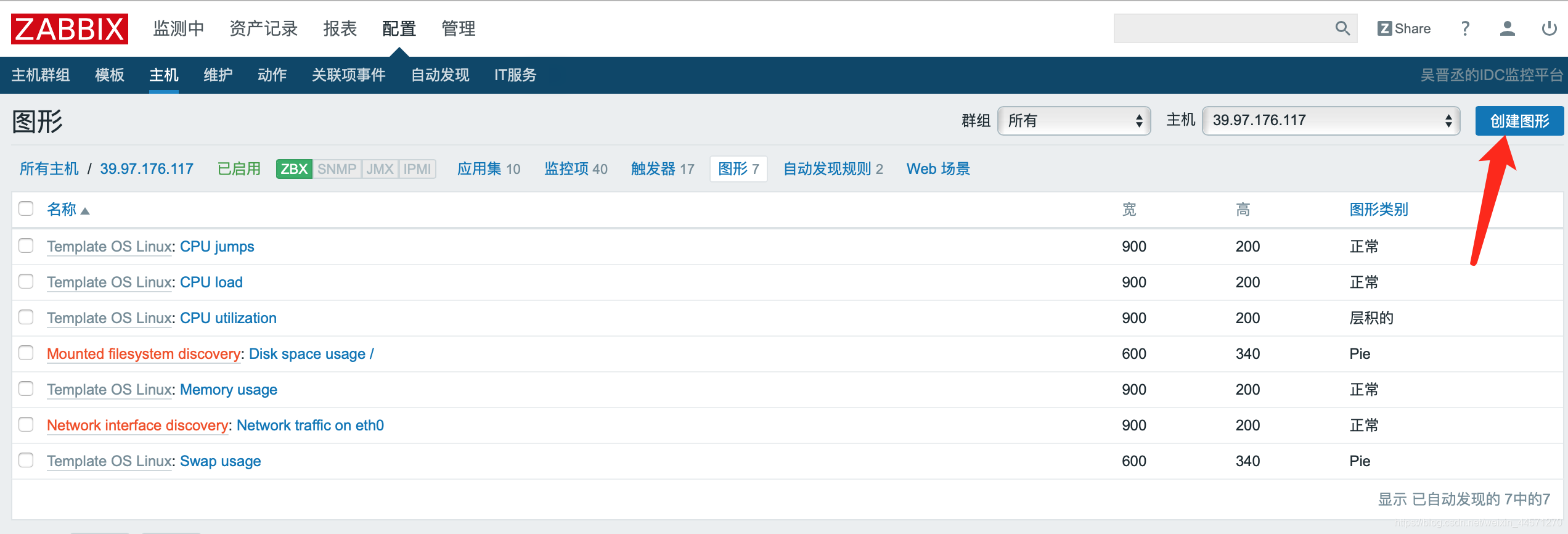The height and width of the screenshot is (534, 1568).
Task: Open the Swap usage graph link
Action: click(x=220, y=461)
